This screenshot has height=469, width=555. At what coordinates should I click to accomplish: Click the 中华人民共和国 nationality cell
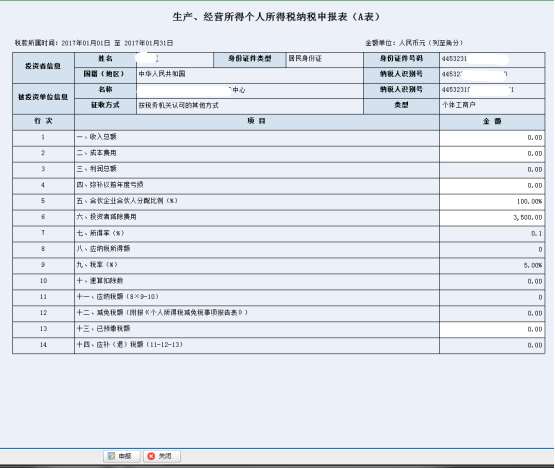pyautogui.click(x=250, y=74)
